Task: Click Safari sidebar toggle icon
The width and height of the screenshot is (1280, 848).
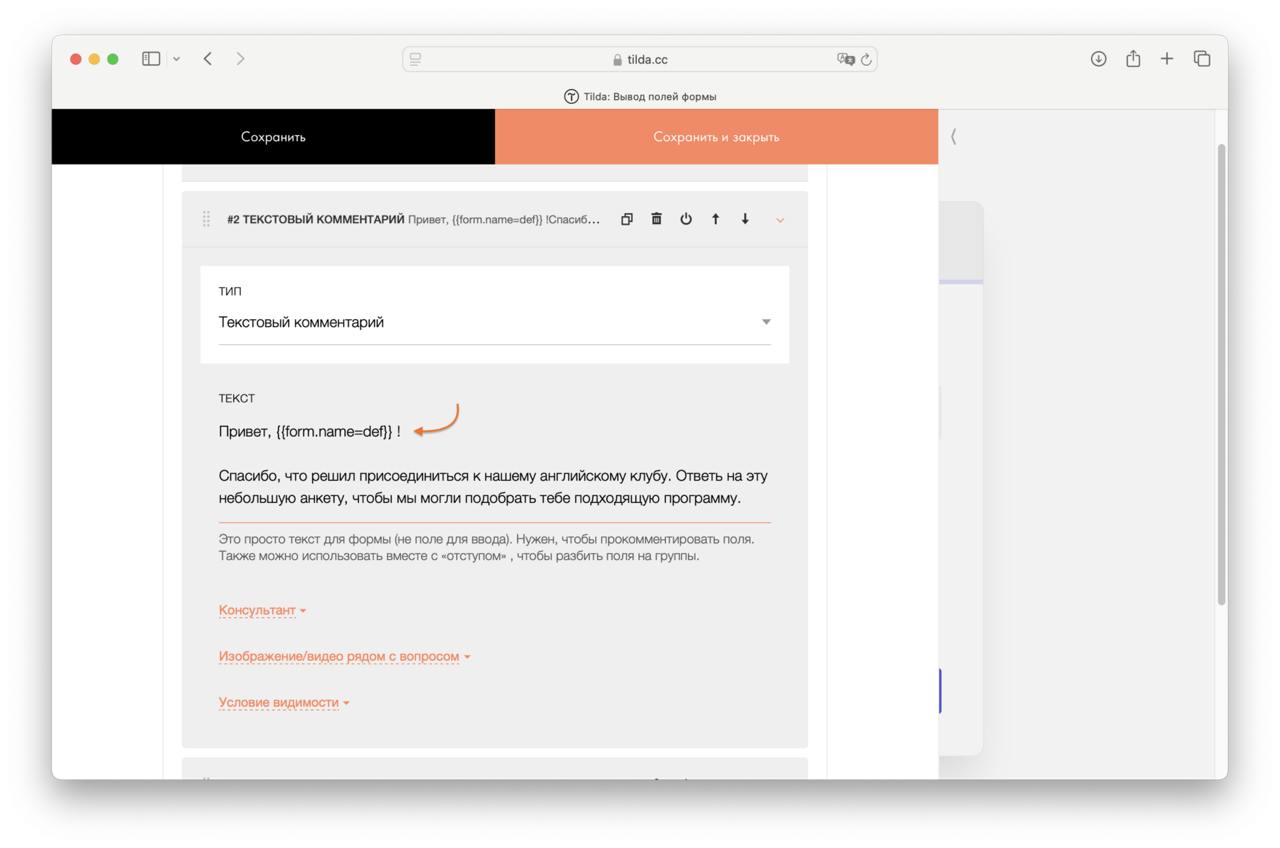Action: point(152,59)
